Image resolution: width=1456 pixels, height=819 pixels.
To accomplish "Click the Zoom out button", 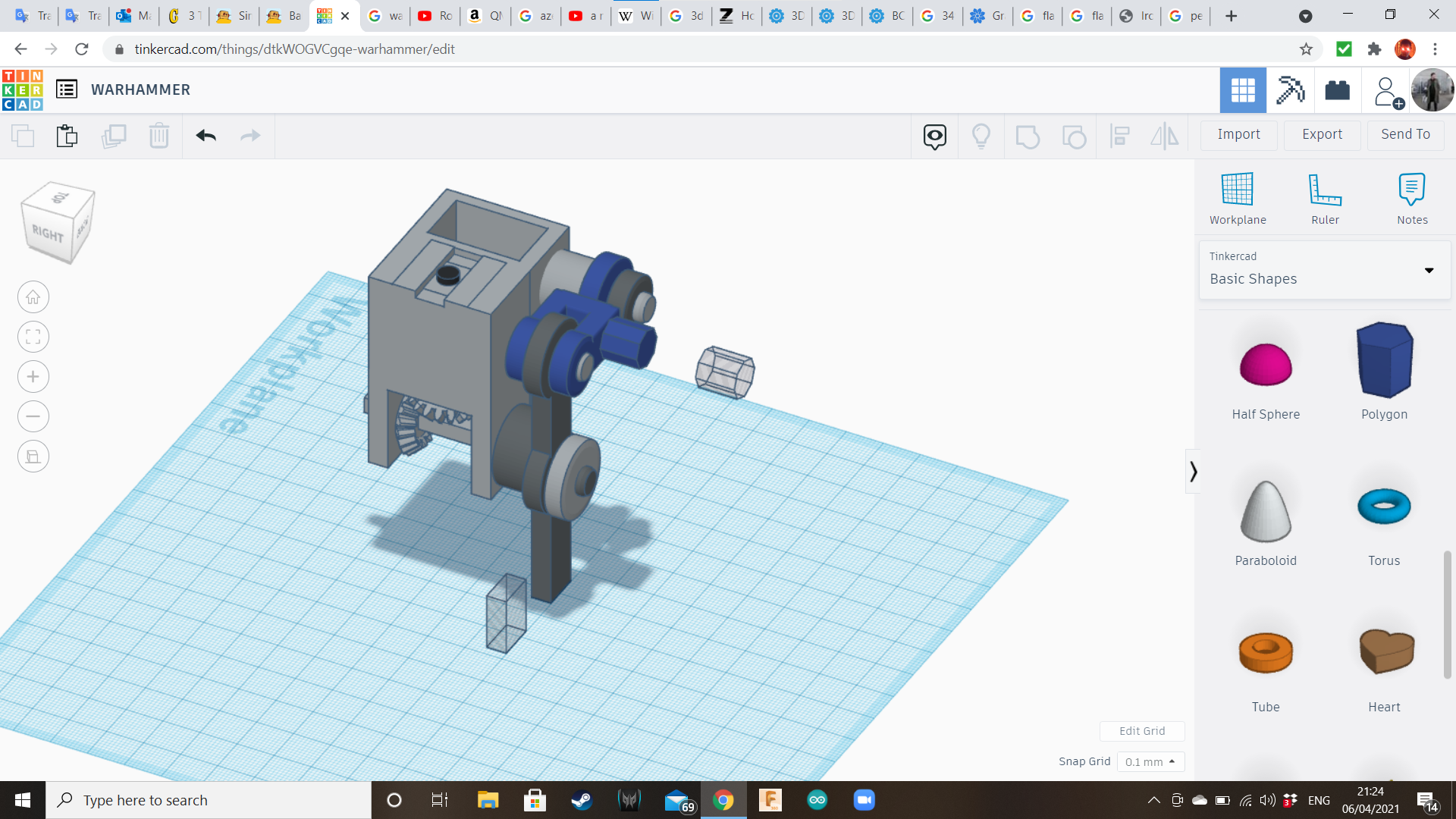I will 33,416.
